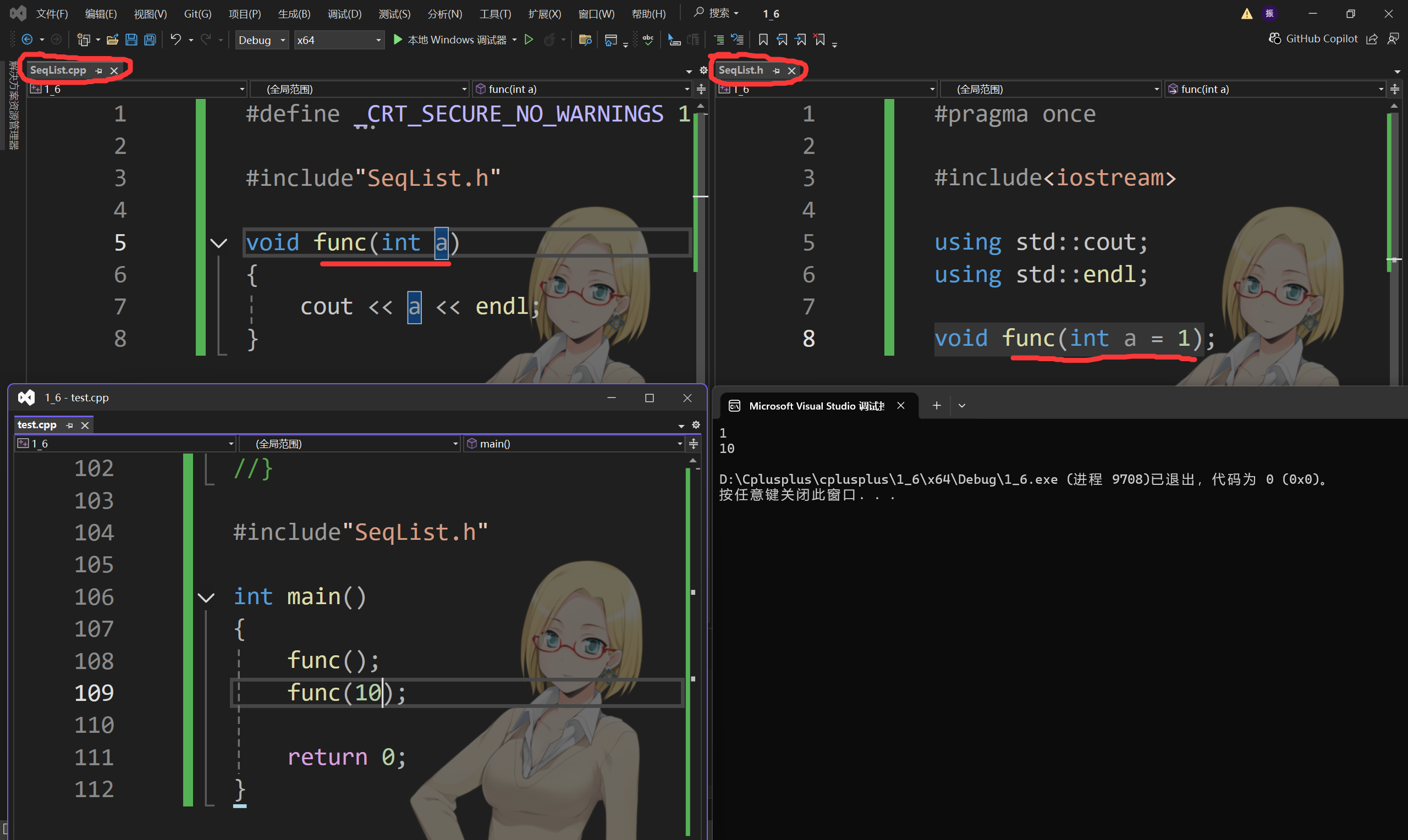Open the 调试(D) menu

click(x=344, y=14)
